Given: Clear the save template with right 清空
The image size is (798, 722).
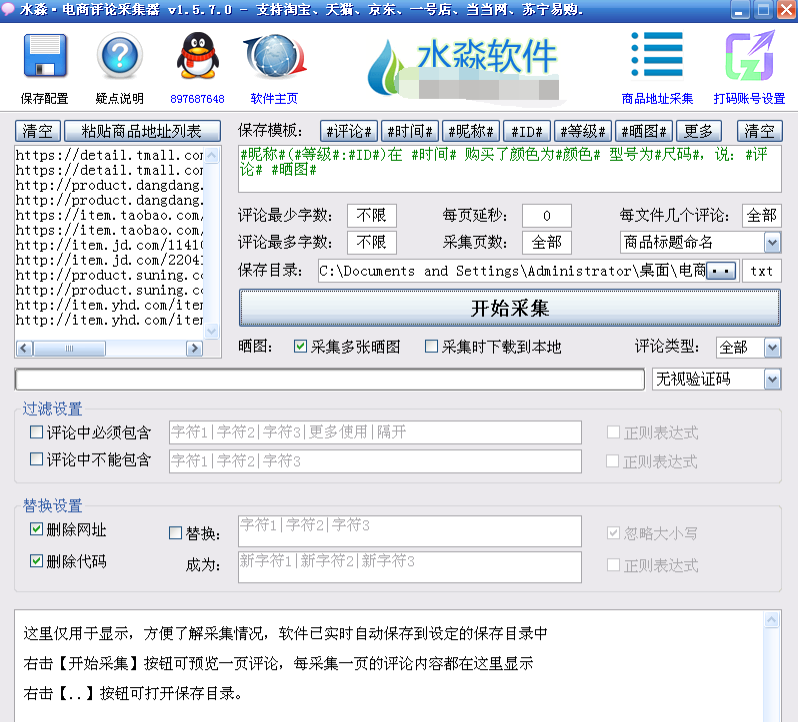Looking at the screenshot, I should (x=759, y=131).
